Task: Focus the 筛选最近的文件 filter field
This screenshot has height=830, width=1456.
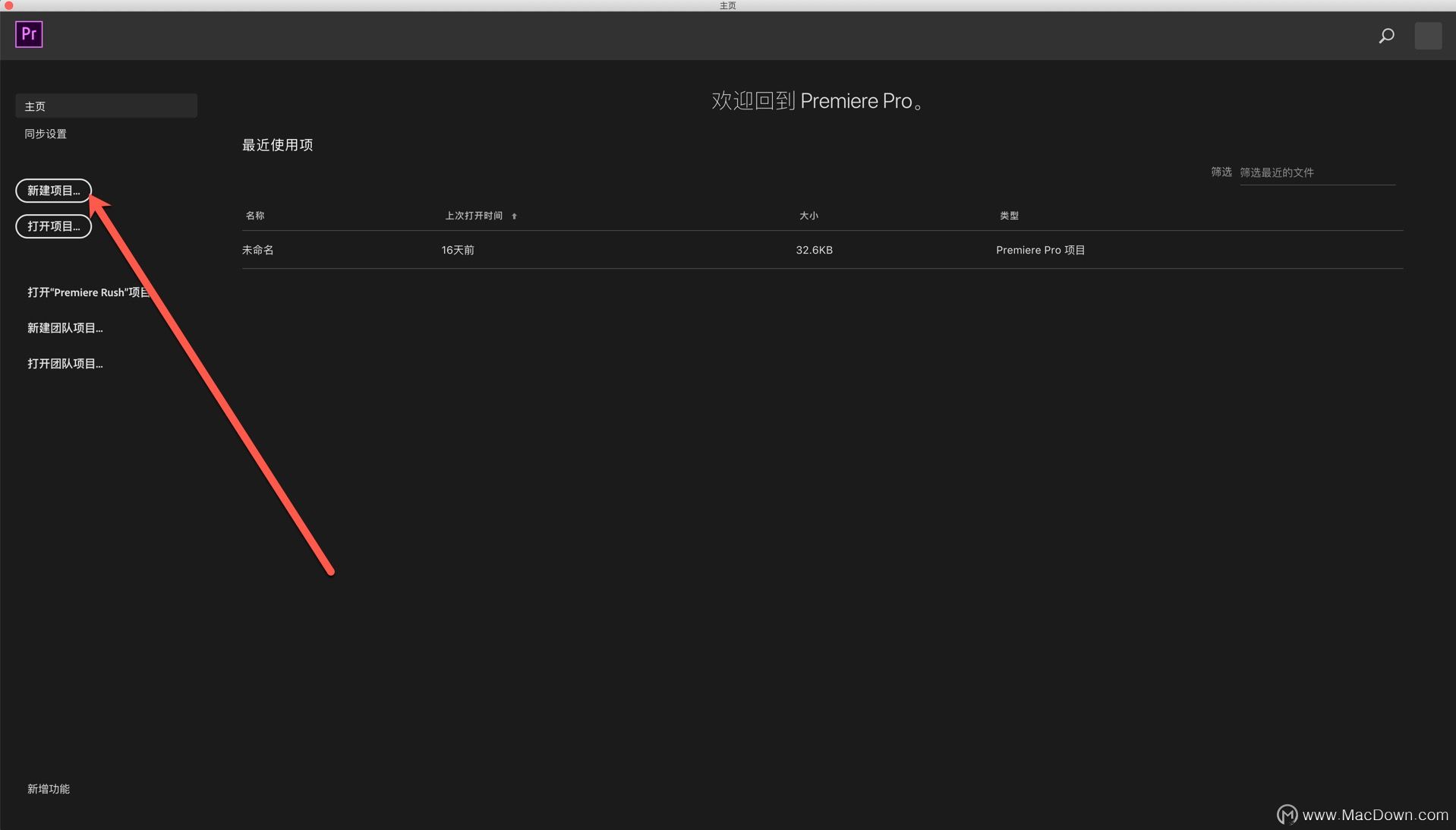Action: pyautogui.click(x=1317, y=173)
